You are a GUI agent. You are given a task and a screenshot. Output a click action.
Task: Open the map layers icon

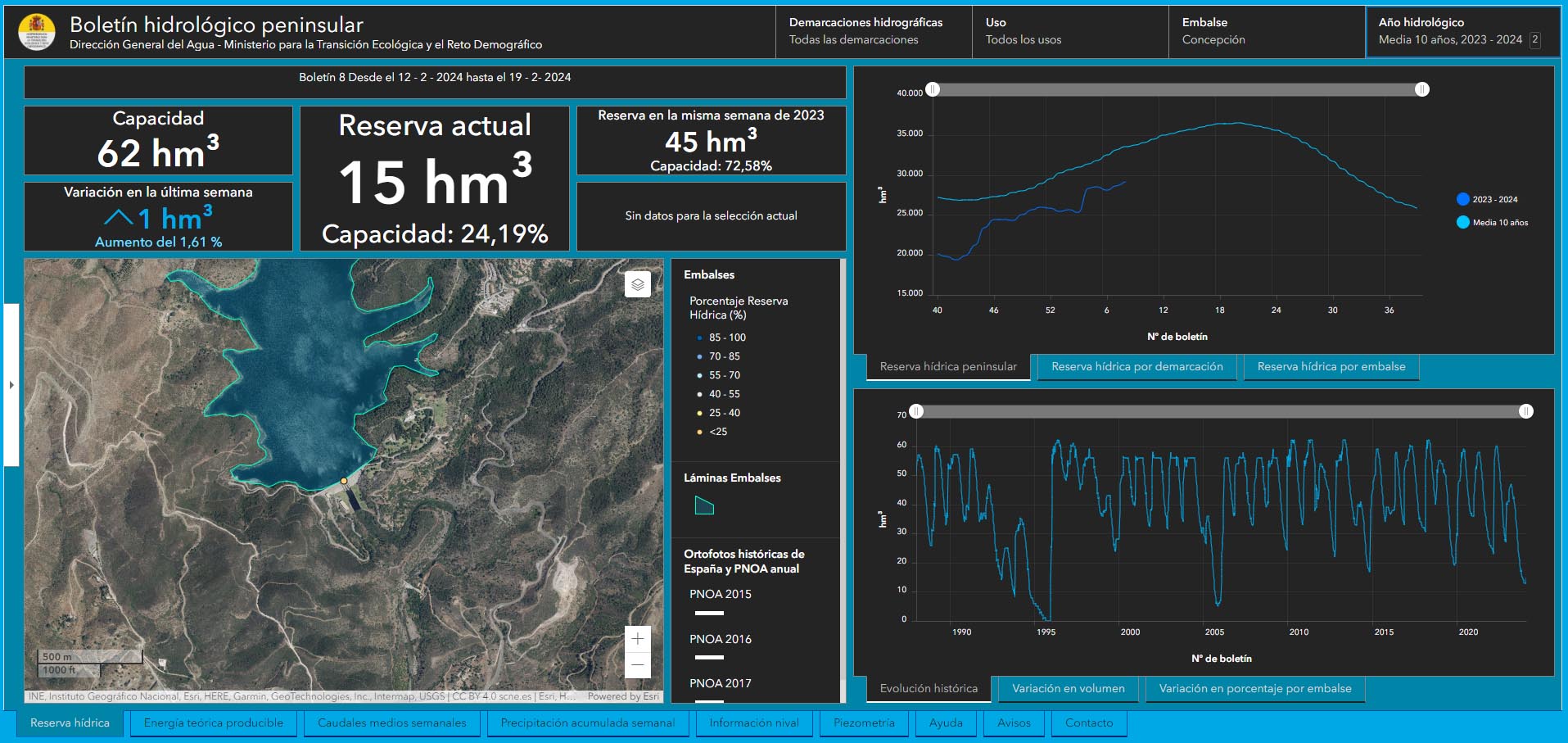click(637, 284)
